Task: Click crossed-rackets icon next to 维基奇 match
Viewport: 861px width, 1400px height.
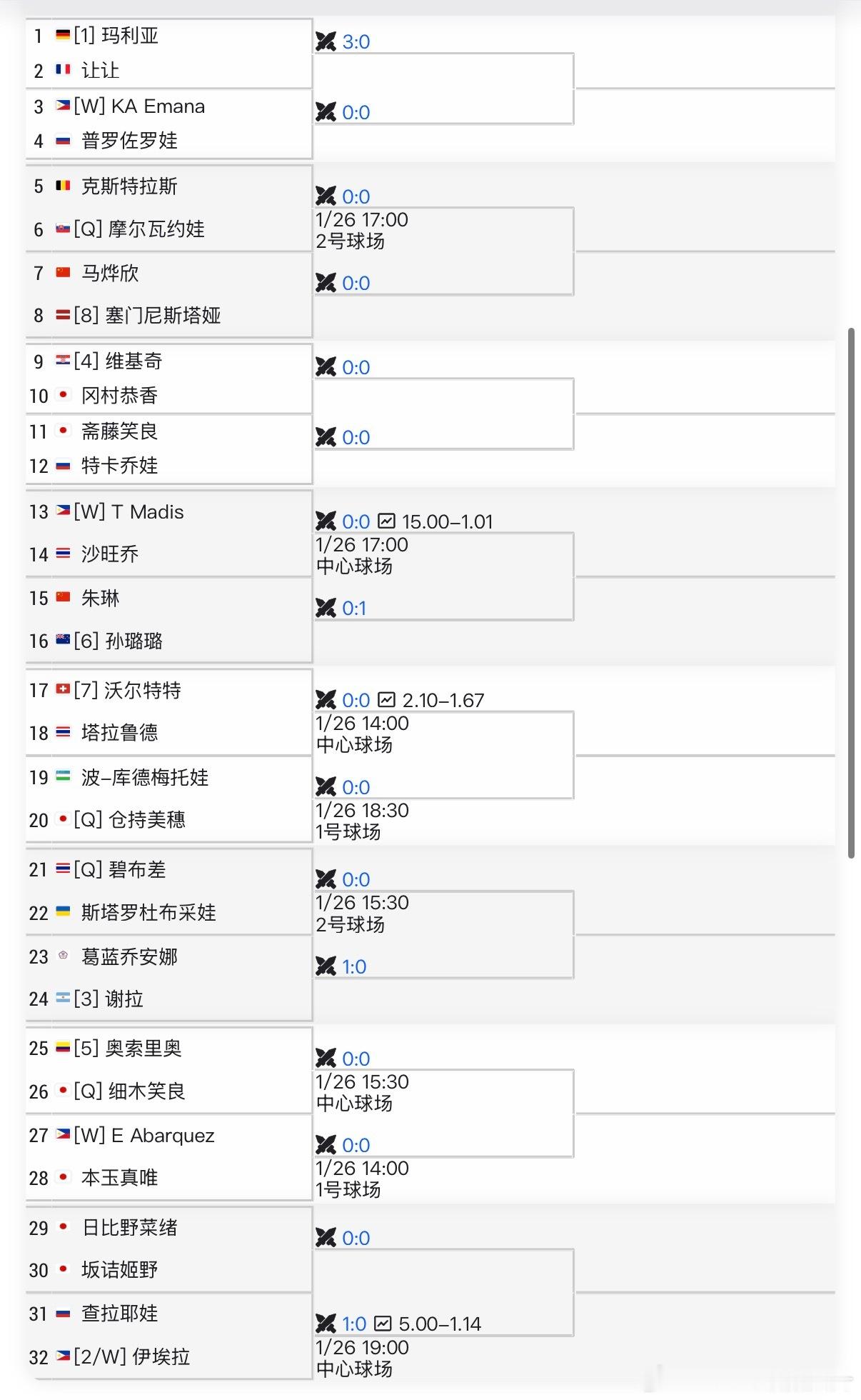Action: [x=327, y=367]
